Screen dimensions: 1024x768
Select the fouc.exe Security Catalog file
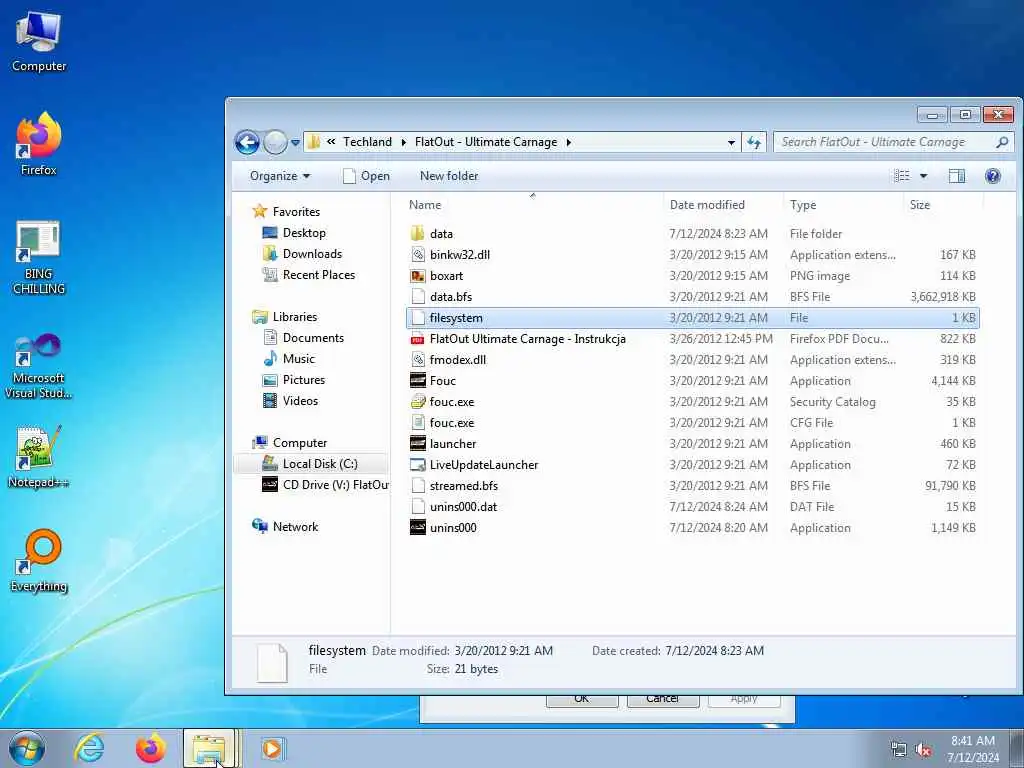click(452, 402)
